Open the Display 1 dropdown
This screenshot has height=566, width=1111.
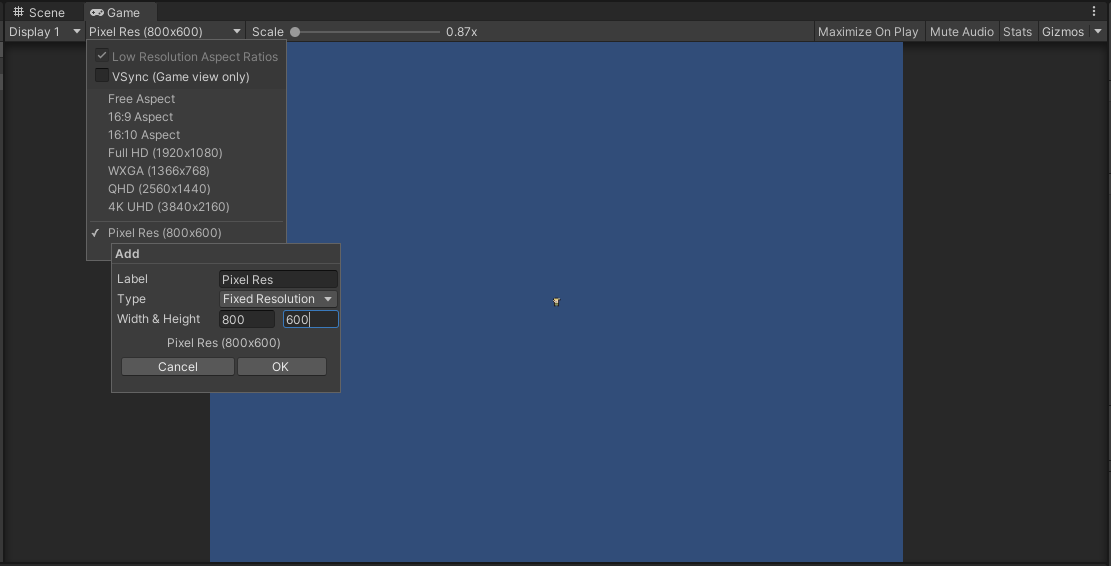pyautogui.click(x=44, y=31)
